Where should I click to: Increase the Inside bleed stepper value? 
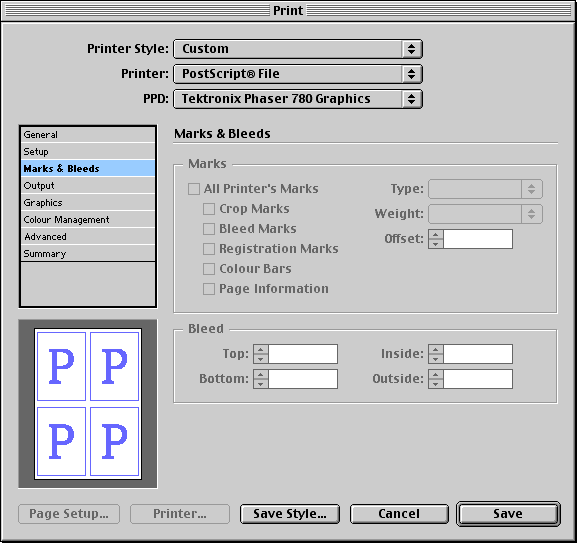pos(436,349)
